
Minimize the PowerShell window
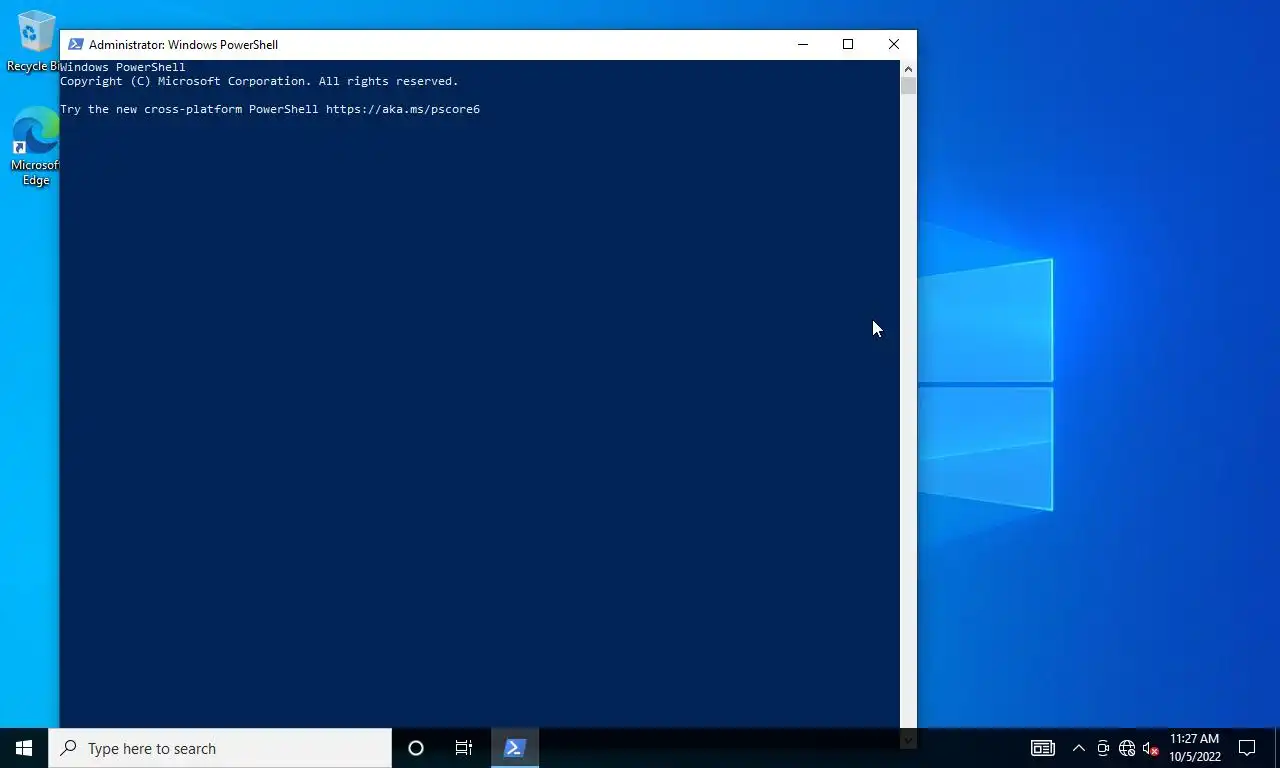pos(803,44)
